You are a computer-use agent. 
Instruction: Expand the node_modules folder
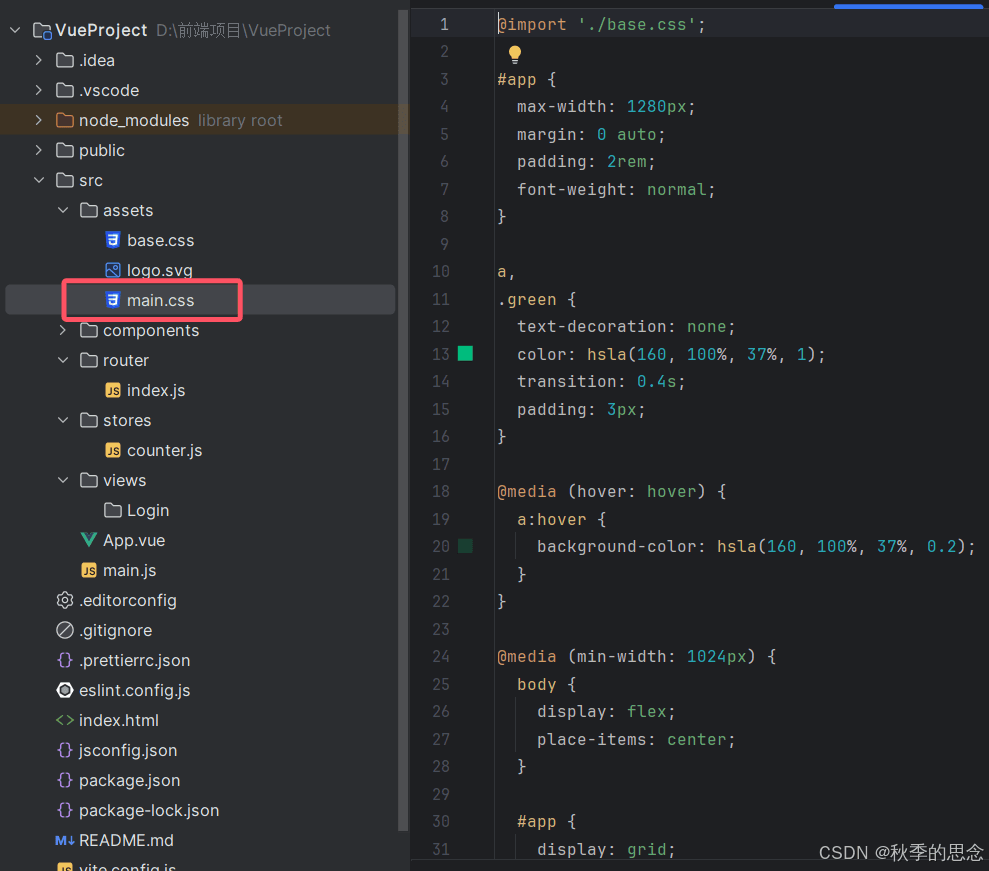click(39, 120)
